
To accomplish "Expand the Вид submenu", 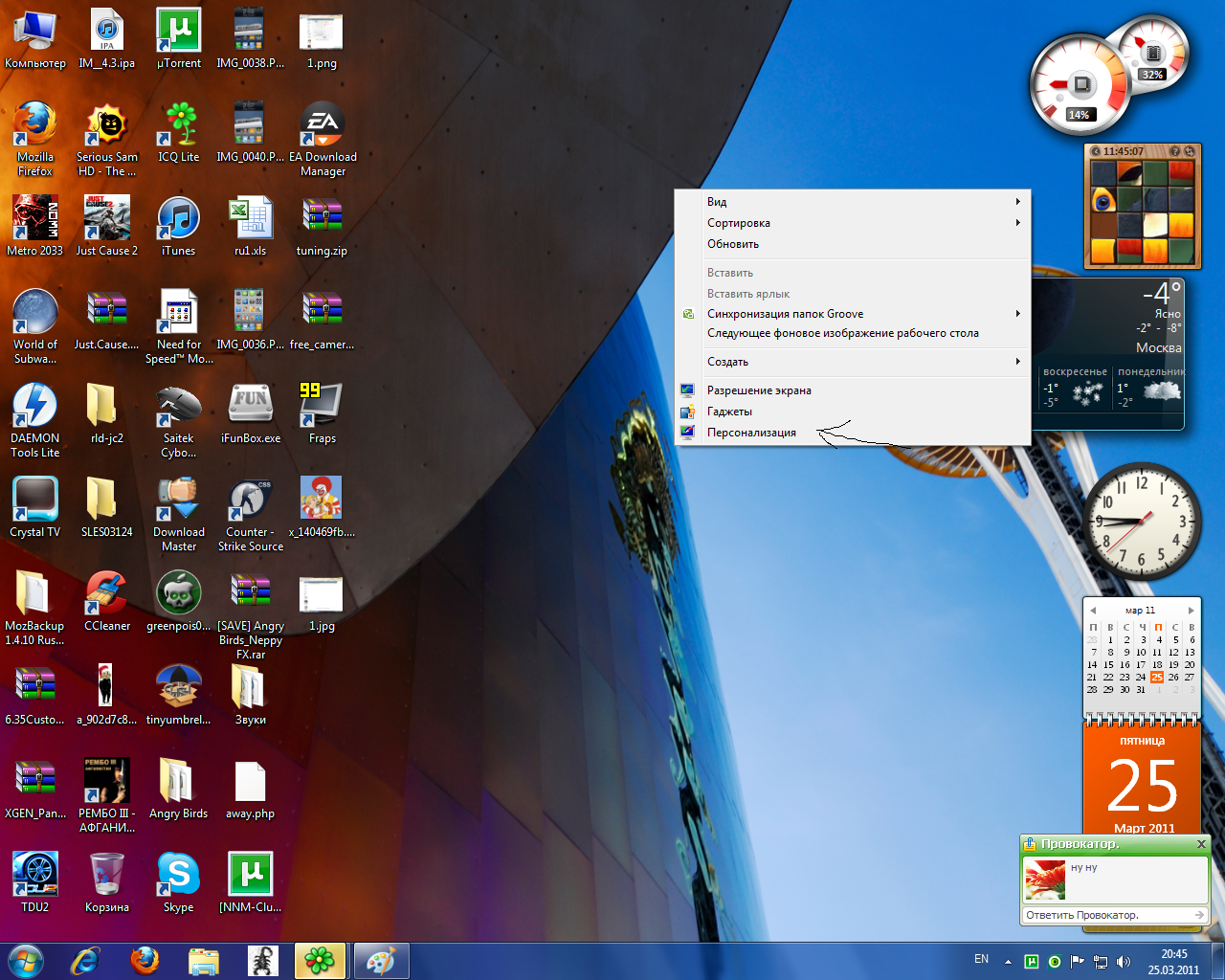I will [x=853, y=202].
